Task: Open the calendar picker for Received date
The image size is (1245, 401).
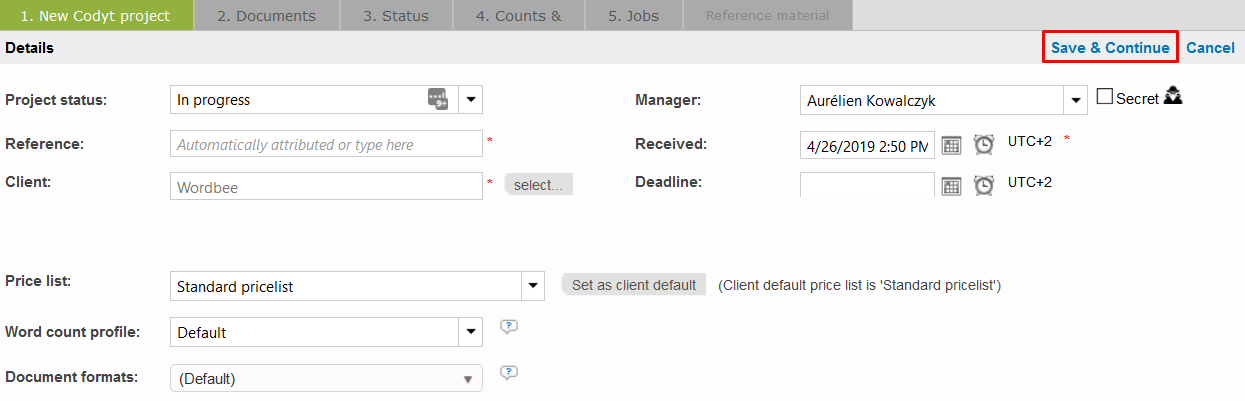Action: pyautogui.click(x=951, y=145)
